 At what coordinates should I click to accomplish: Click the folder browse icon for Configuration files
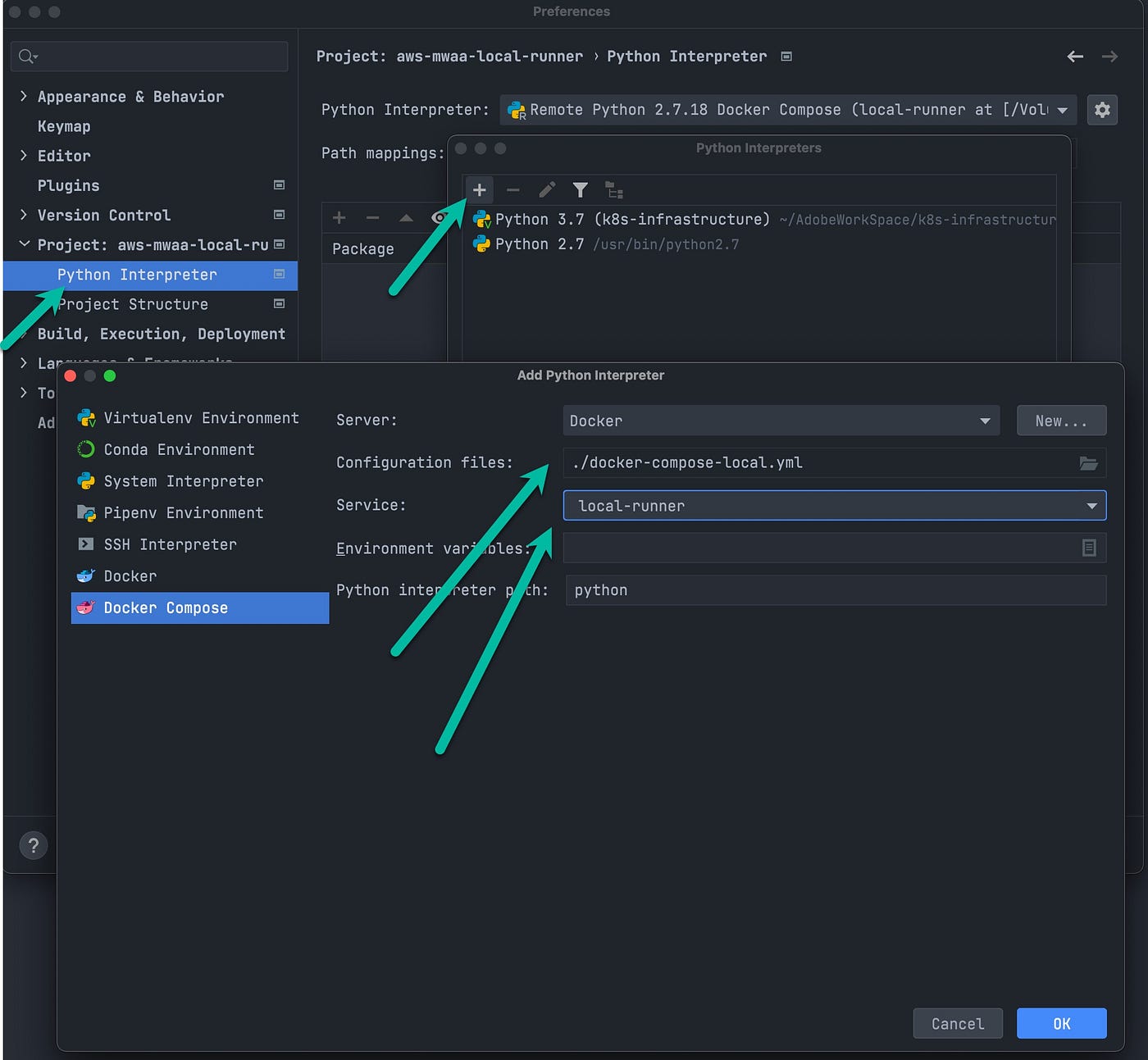[x=1088, y=463]
